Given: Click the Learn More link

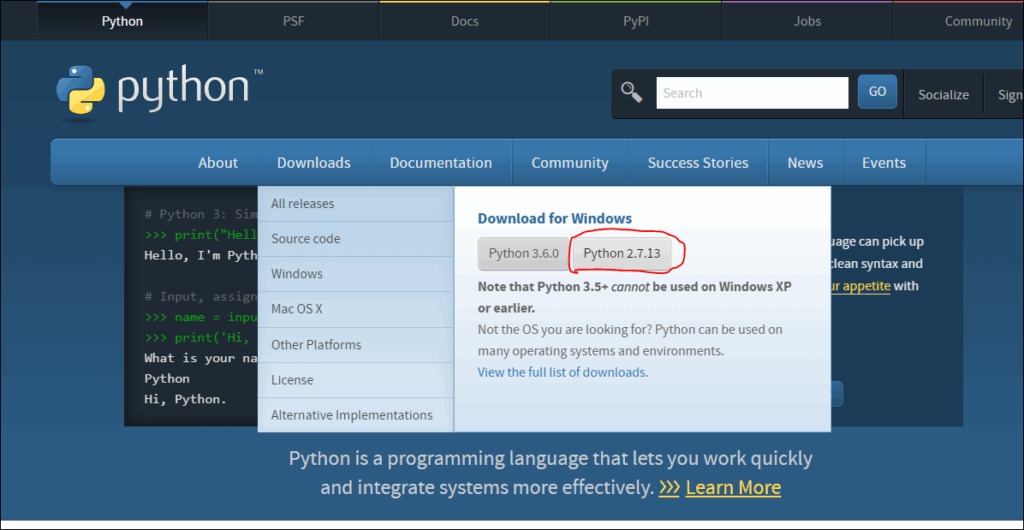Looking at the screenshot, I should (733, 488).
